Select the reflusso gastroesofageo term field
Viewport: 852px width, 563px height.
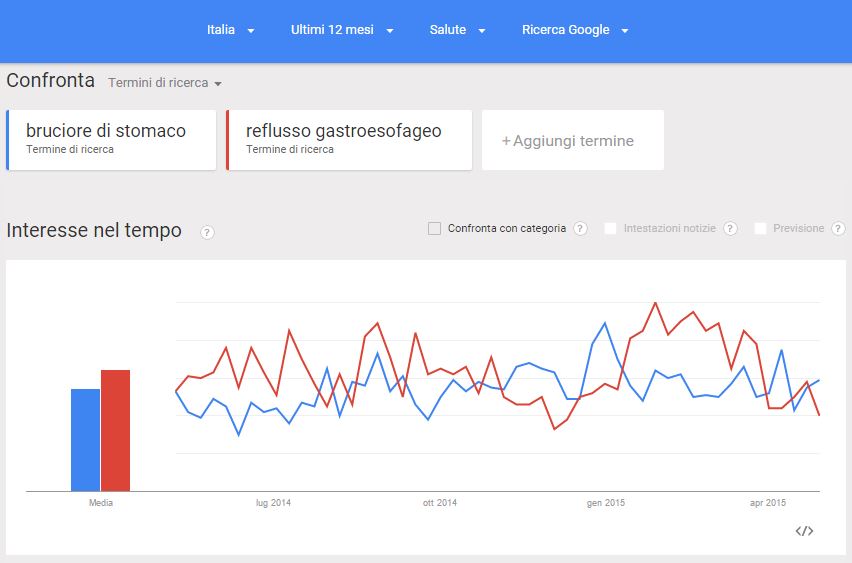(349, 140)
